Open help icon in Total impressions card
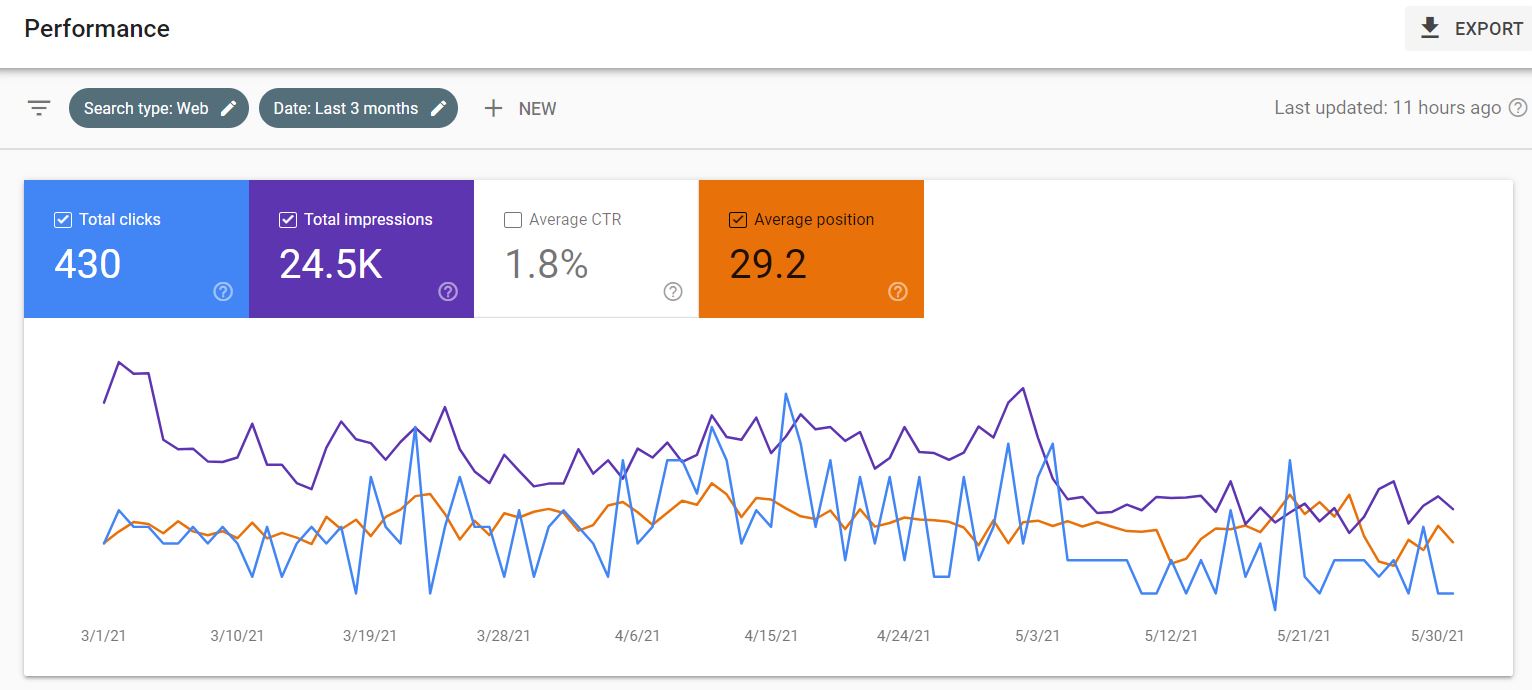This screenshot has width=1532, height=690. pyautogui.click(x=448, y=291)
